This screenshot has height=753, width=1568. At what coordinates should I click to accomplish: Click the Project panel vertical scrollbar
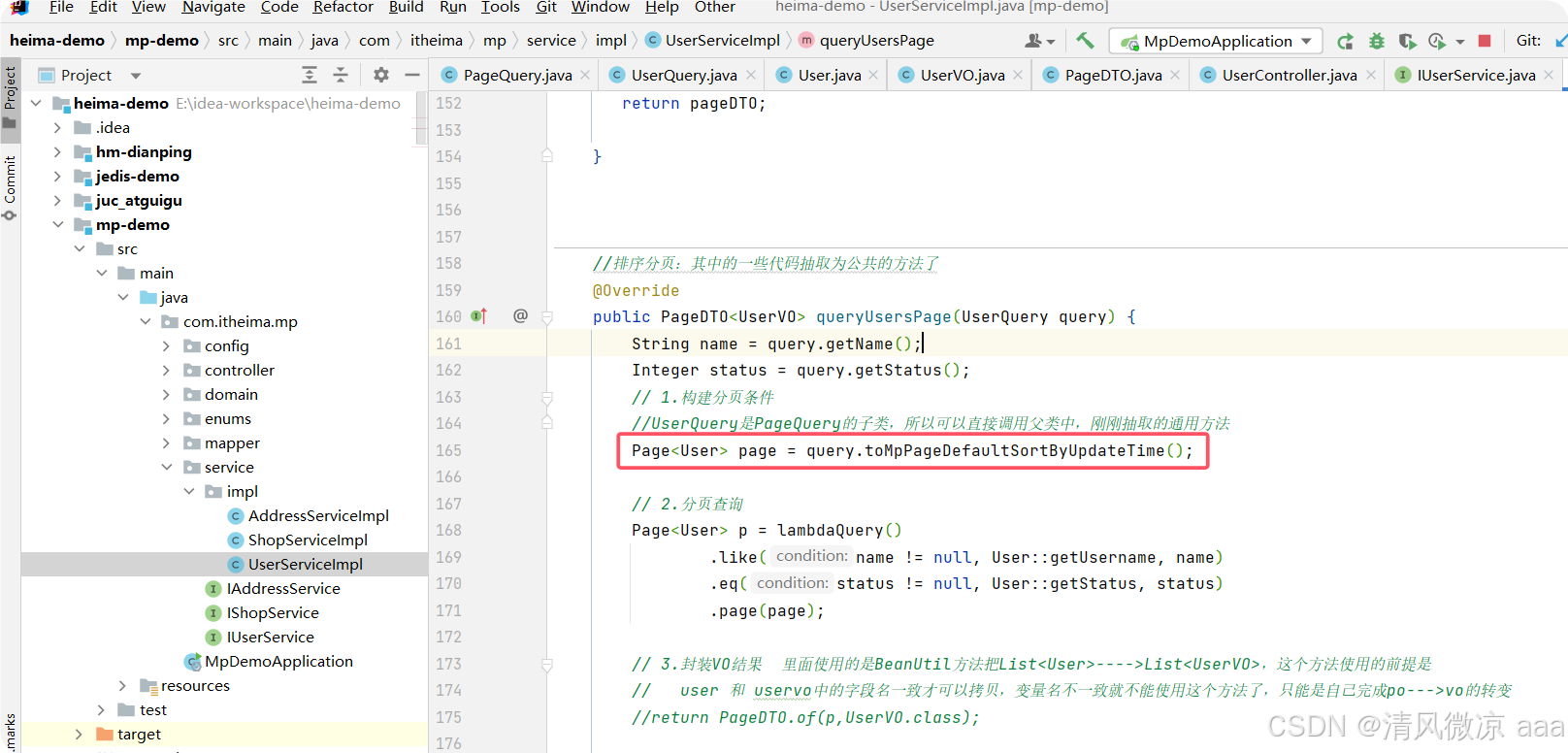(421, 118)
